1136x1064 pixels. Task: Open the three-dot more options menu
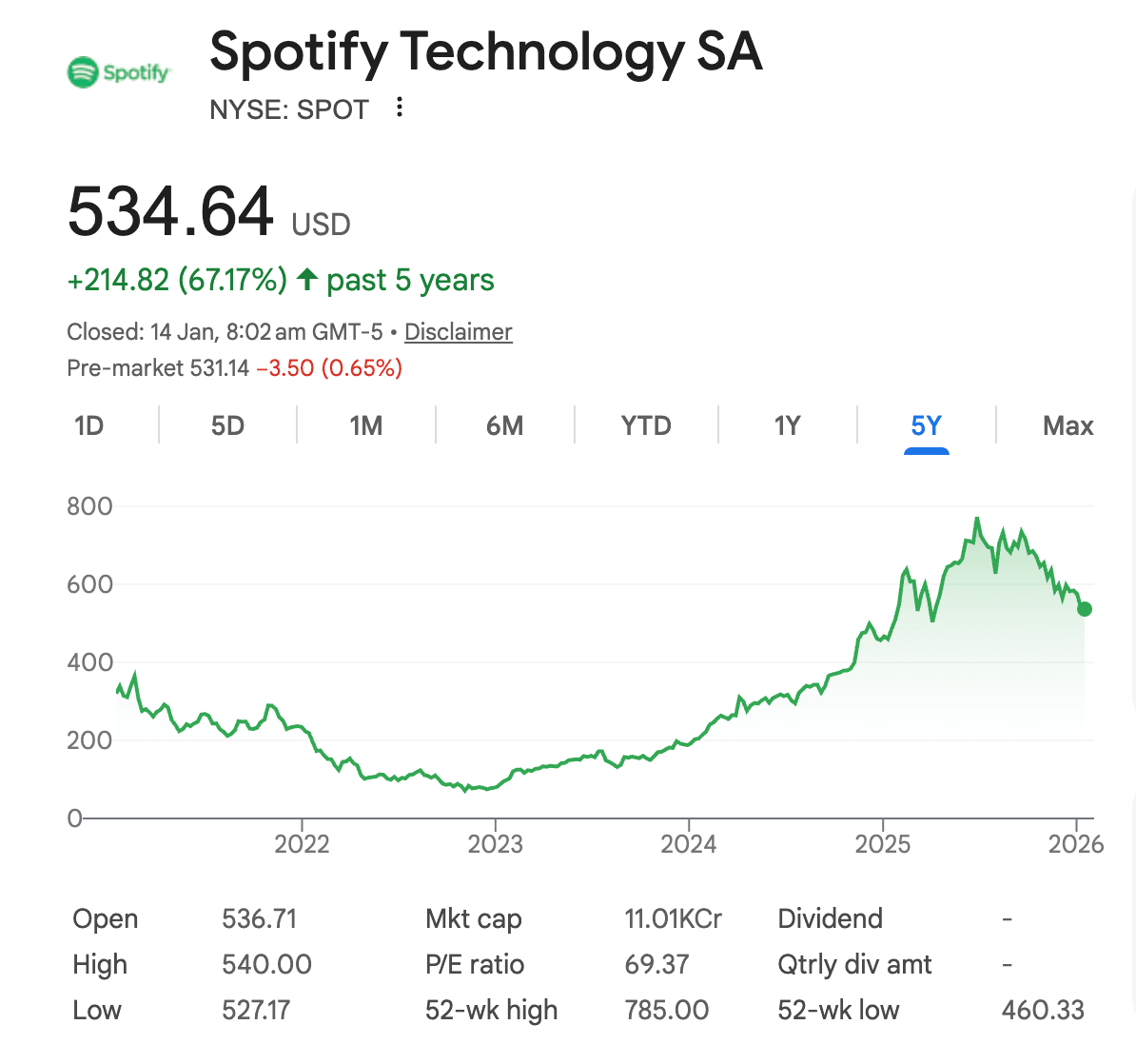tap(400, 108)
